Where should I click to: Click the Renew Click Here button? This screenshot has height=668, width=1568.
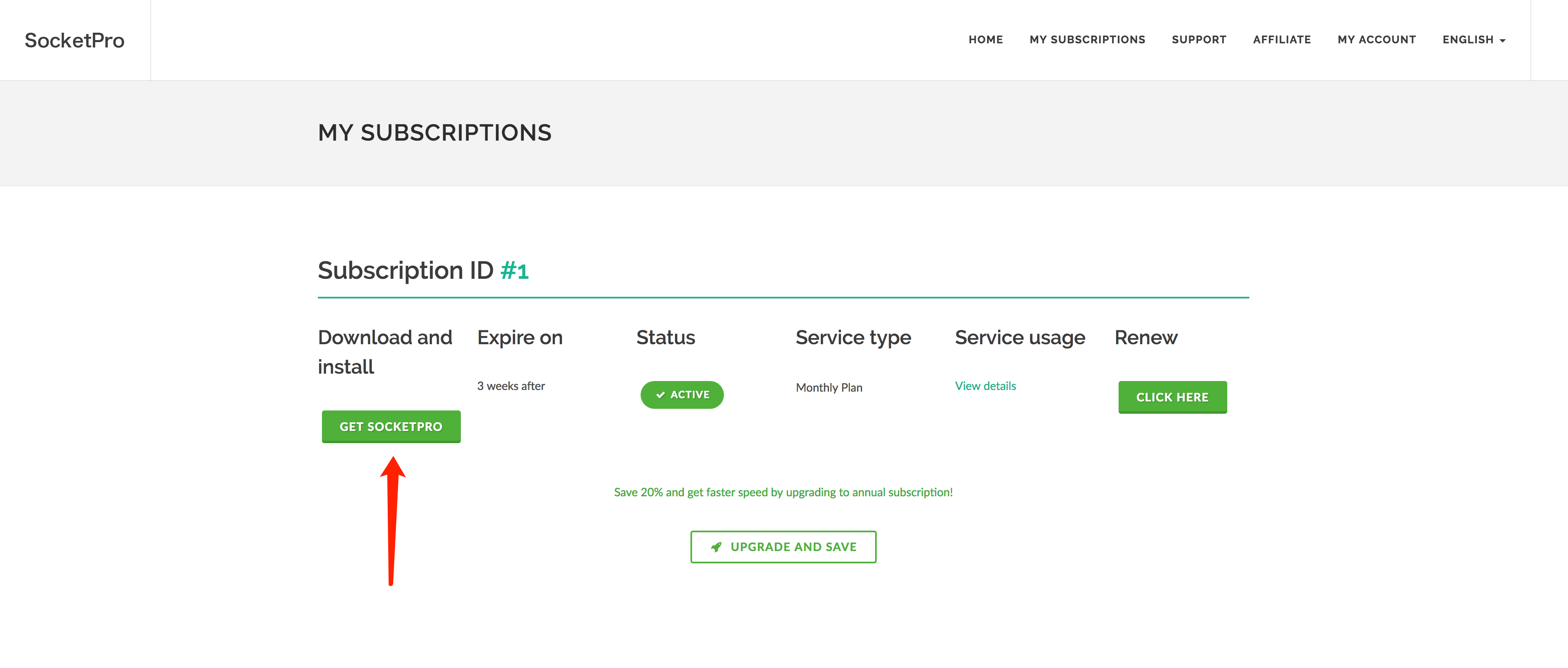click(1173, 397)
